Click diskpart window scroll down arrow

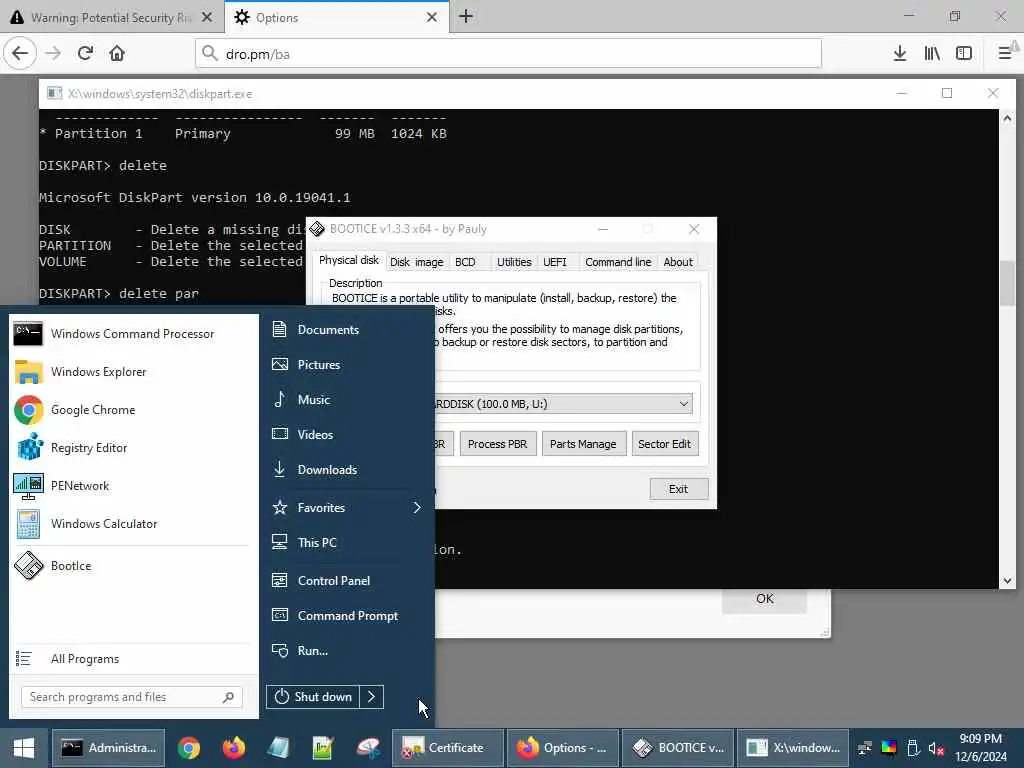click(x=1007, y=581)
